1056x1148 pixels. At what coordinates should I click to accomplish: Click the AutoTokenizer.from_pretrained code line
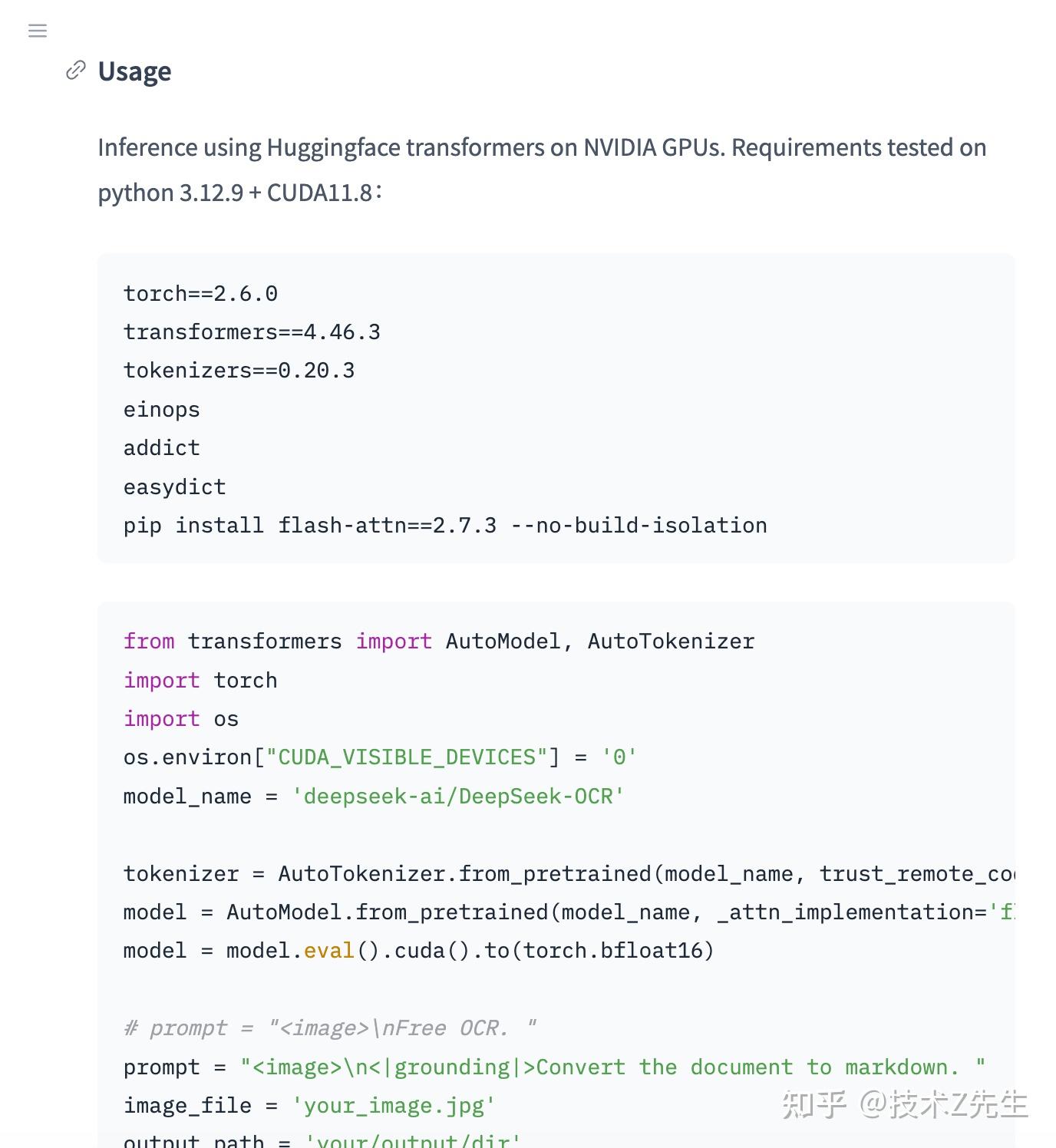pyautogui.click(x=568, y=874)
